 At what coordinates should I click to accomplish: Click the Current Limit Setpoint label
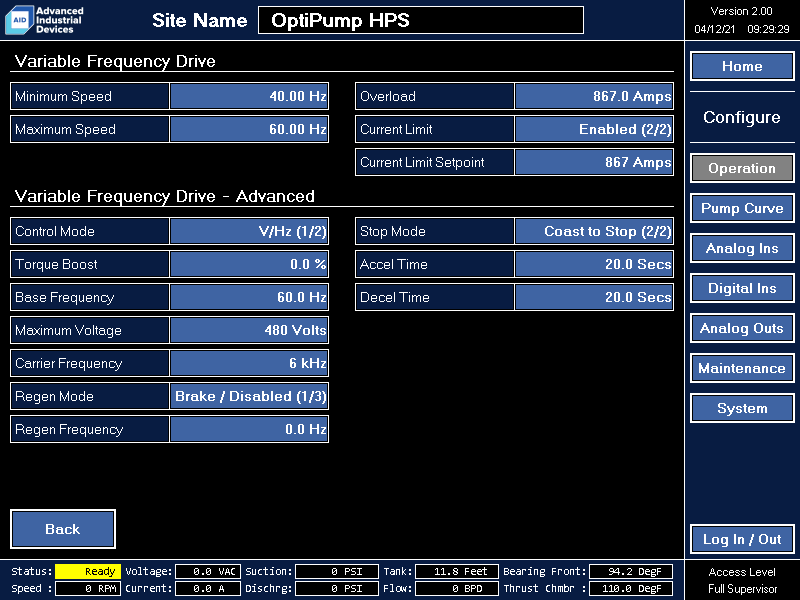point(422,162)
